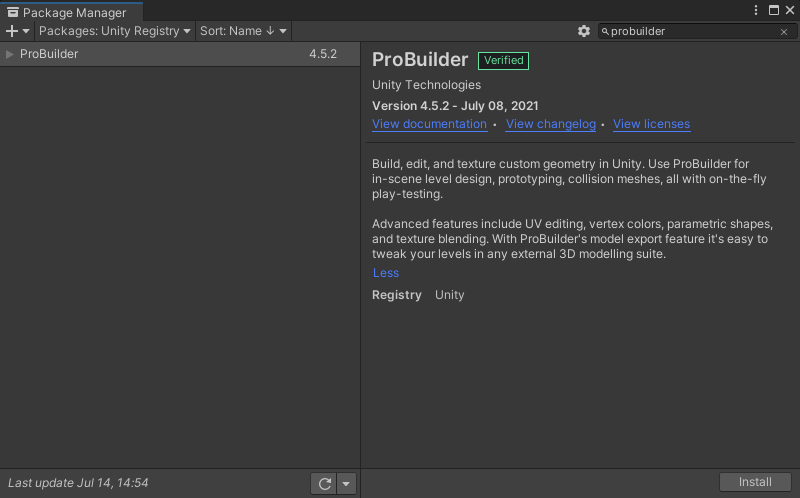This screenshot has width=800, height=498.
Task: Open the window's three-dot options menu
Action: (756, 10)
